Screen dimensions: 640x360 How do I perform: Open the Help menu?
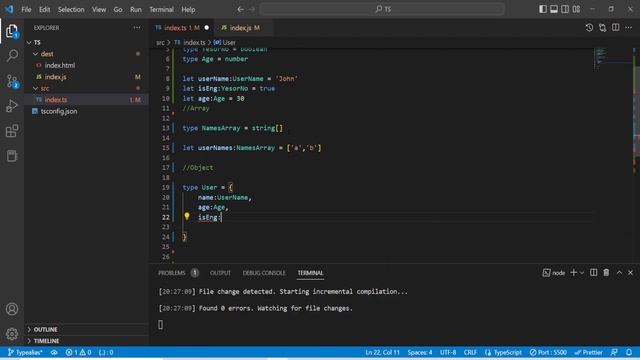pyautogui.click(x=188, y=9)
